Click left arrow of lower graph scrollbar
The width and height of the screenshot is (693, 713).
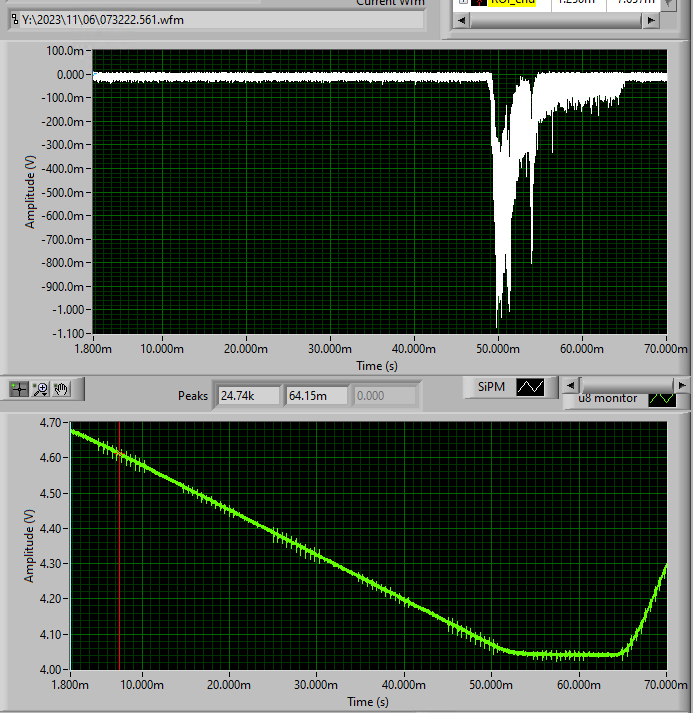(x=570, y=385)
